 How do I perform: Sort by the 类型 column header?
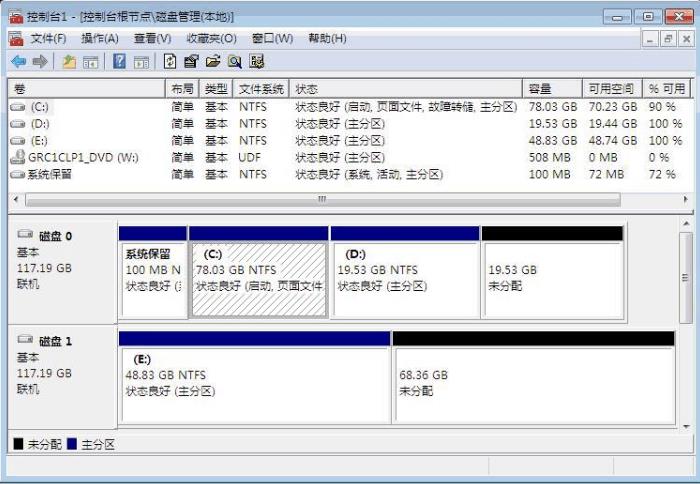tap(216, 89)
